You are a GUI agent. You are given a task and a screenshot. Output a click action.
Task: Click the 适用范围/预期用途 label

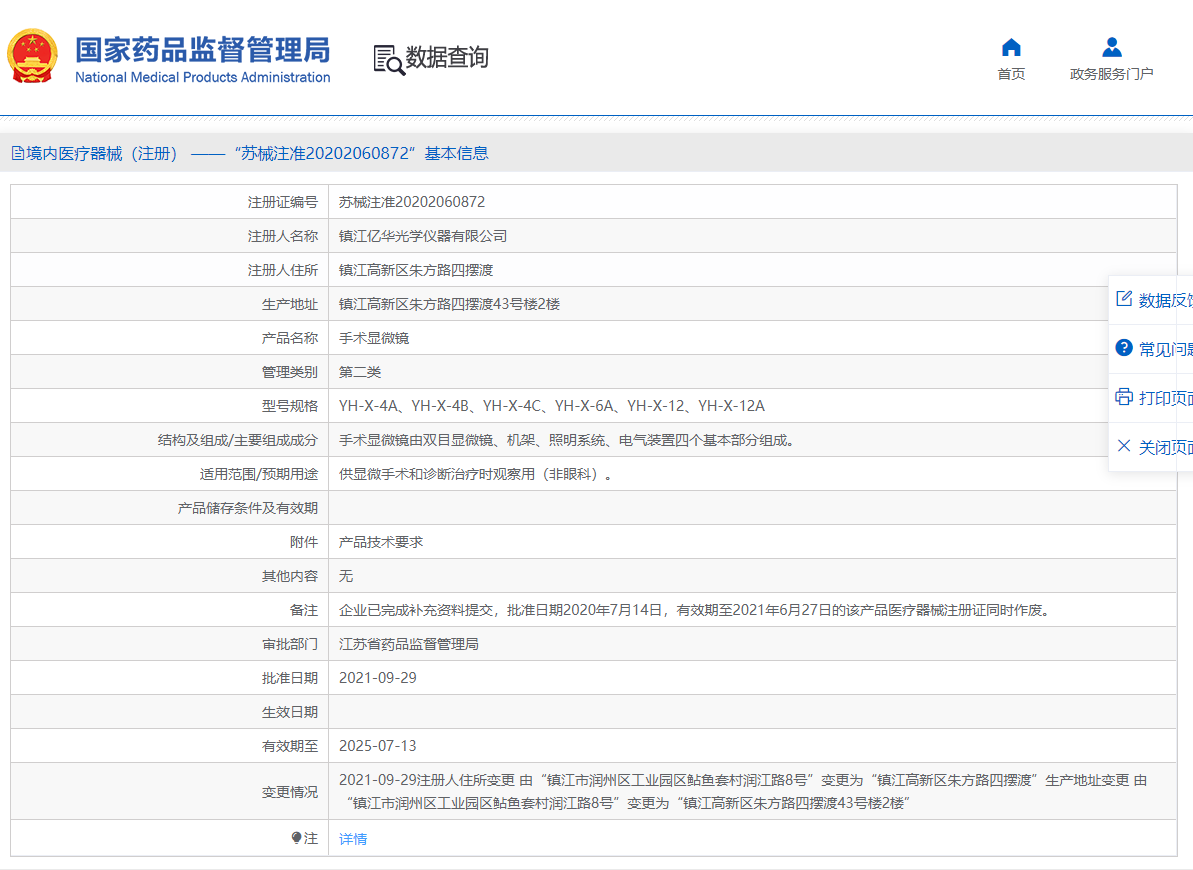[259, 474]
